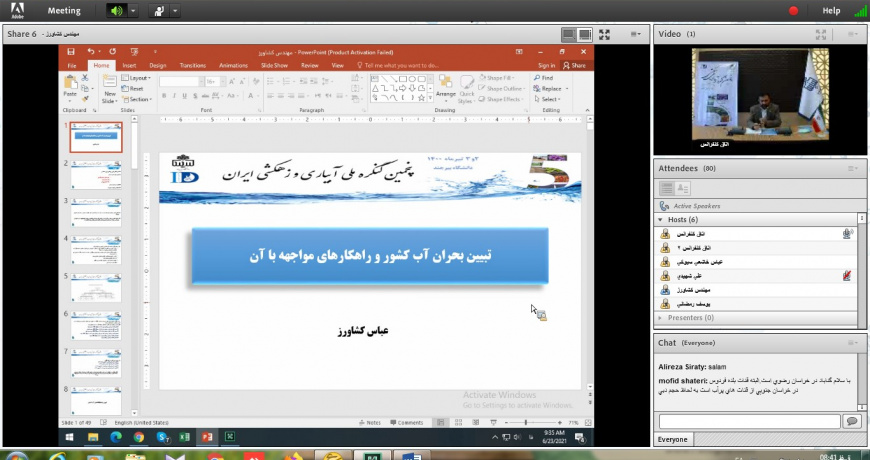
Task: Click the Cut scissors icon
Action: (85, 78)
